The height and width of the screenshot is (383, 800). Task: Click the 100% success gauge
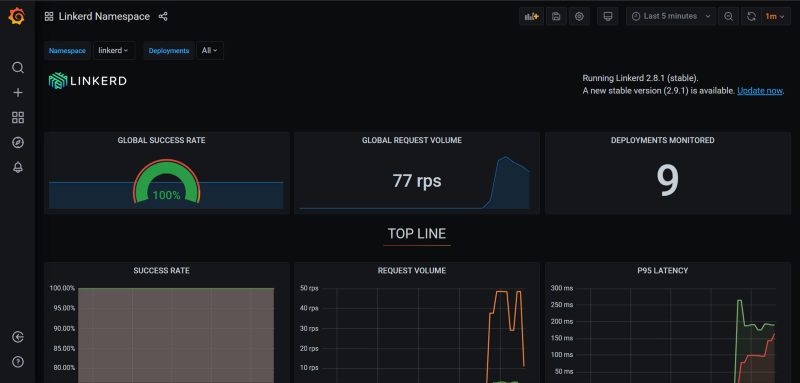[x=166, y=182]
